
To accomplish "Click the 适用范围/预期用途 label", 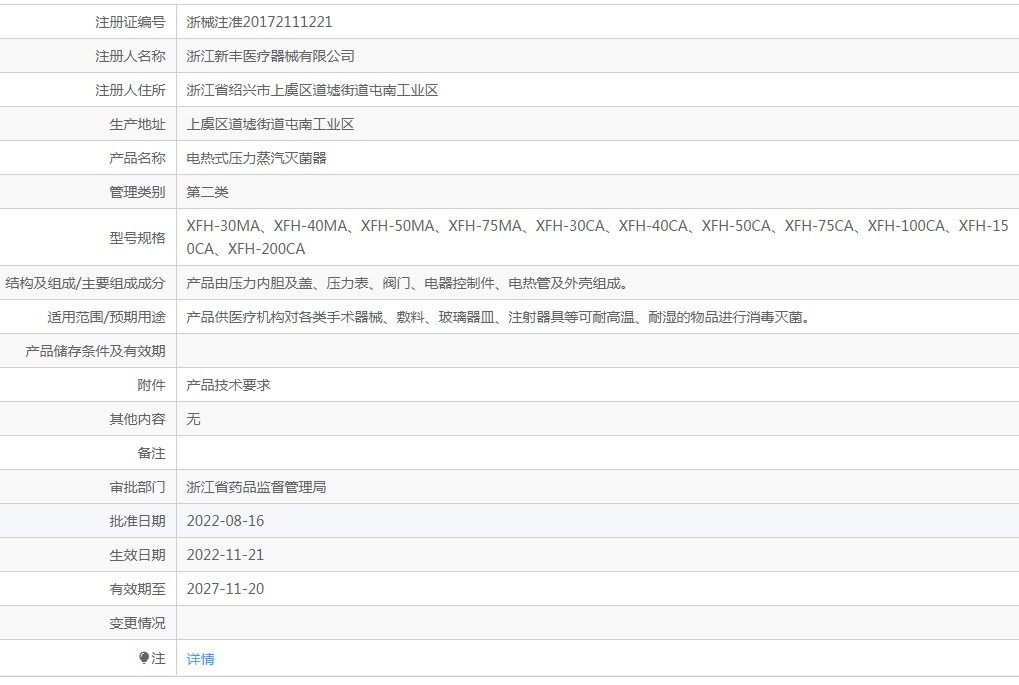I will click(x=106, y=317).
